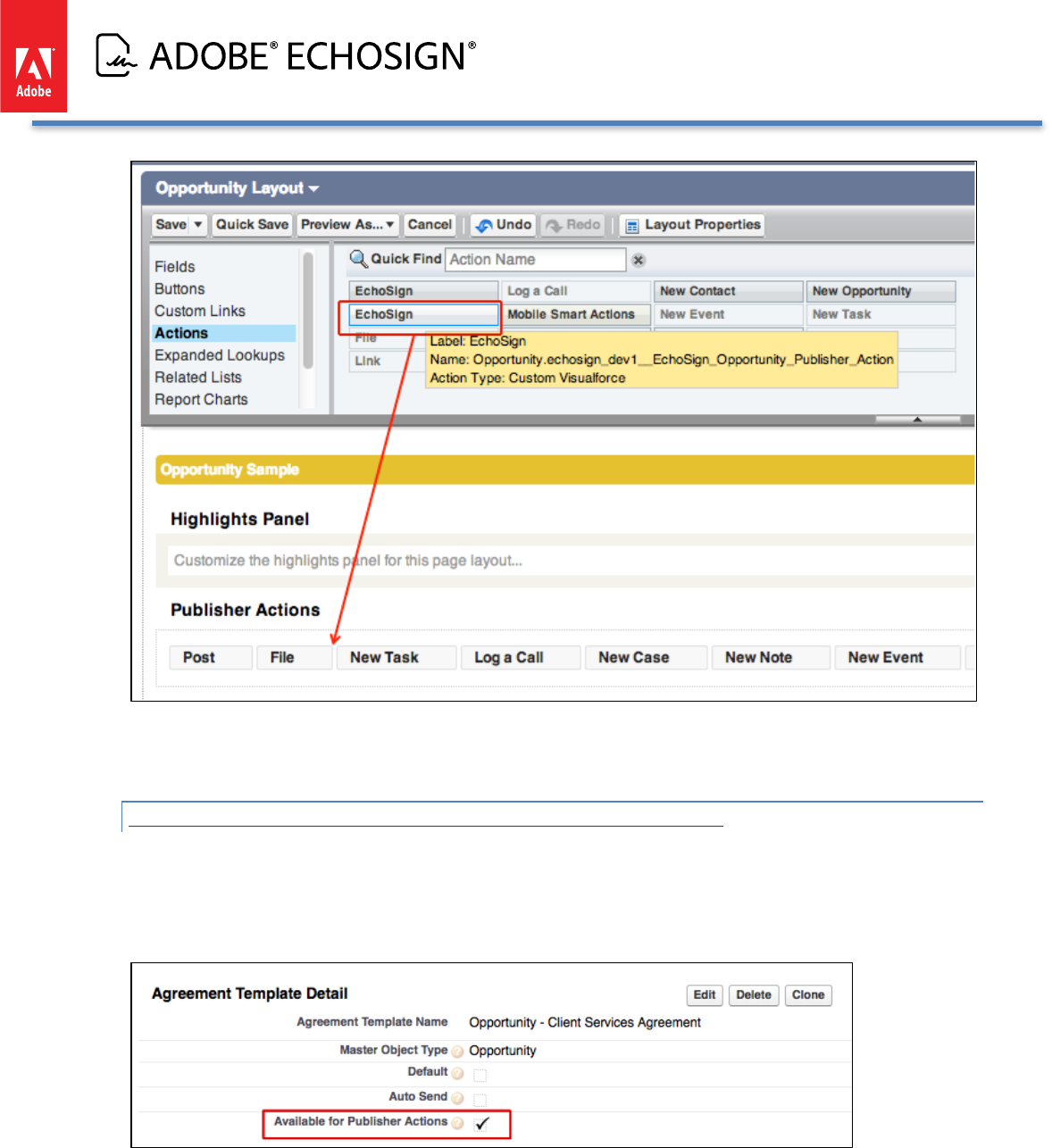Click the Master Object Type value Opportunity
The width and height of the screenshot is (1052, 1148).
click(x=503, y=1051)
